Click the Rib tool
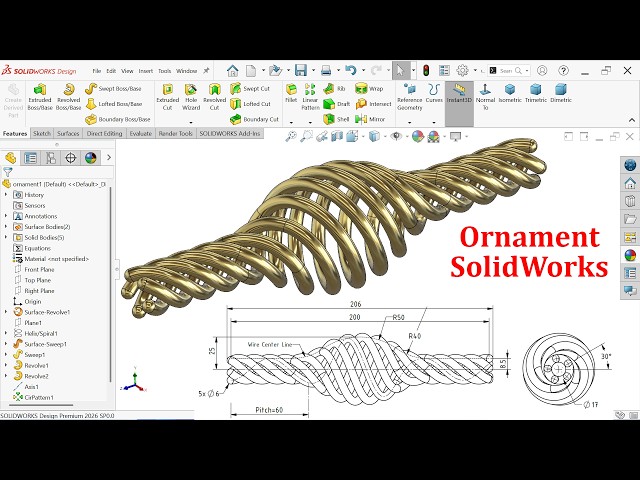Image resolution: width=640 pixels, height=480 pixels. [334, 89]
